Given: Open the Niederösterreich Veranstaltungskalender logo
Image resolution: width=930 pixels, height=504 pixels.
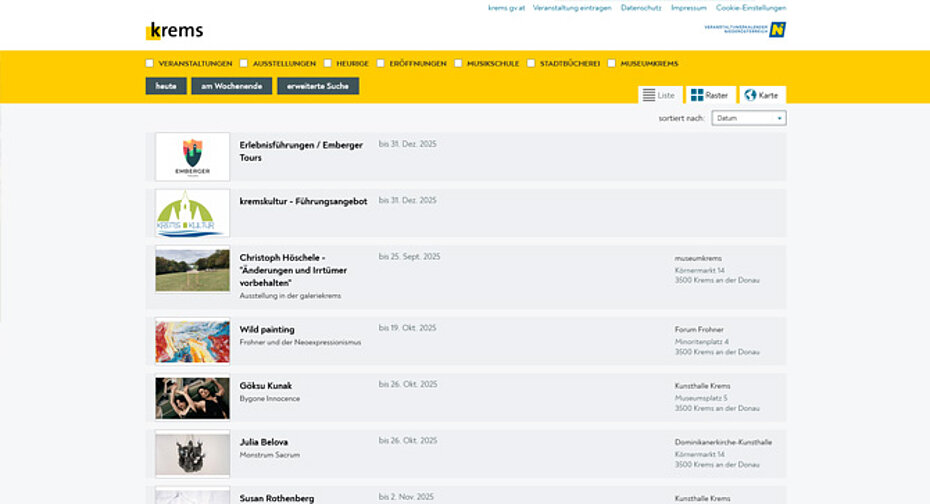Looking at the screenshot, I should (x=745, y=30).
